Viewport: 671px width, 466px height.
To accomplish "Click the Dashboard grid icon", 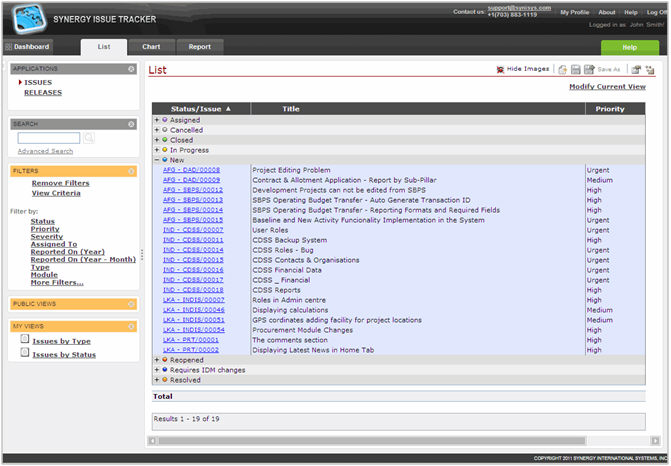I will point(9,47).
